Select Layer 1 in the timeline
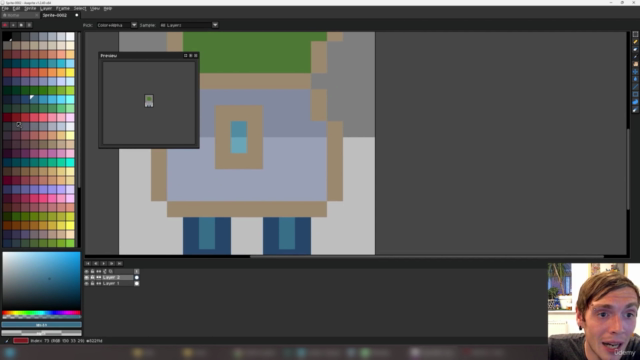The width and height of the screenshot is (640, 360). 117,283
